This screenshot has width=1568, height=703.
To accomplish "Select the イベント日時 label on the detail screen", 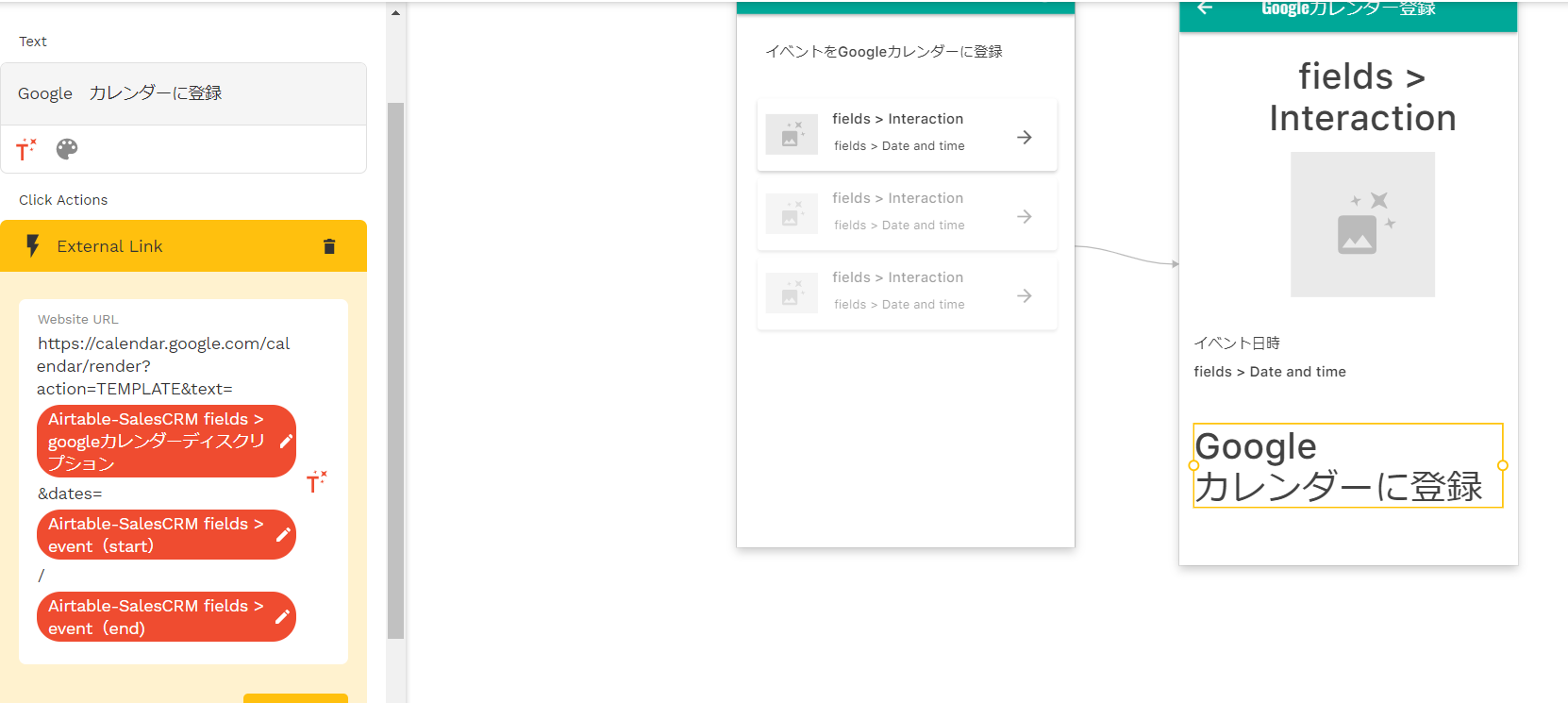I will click(1237, 343).
